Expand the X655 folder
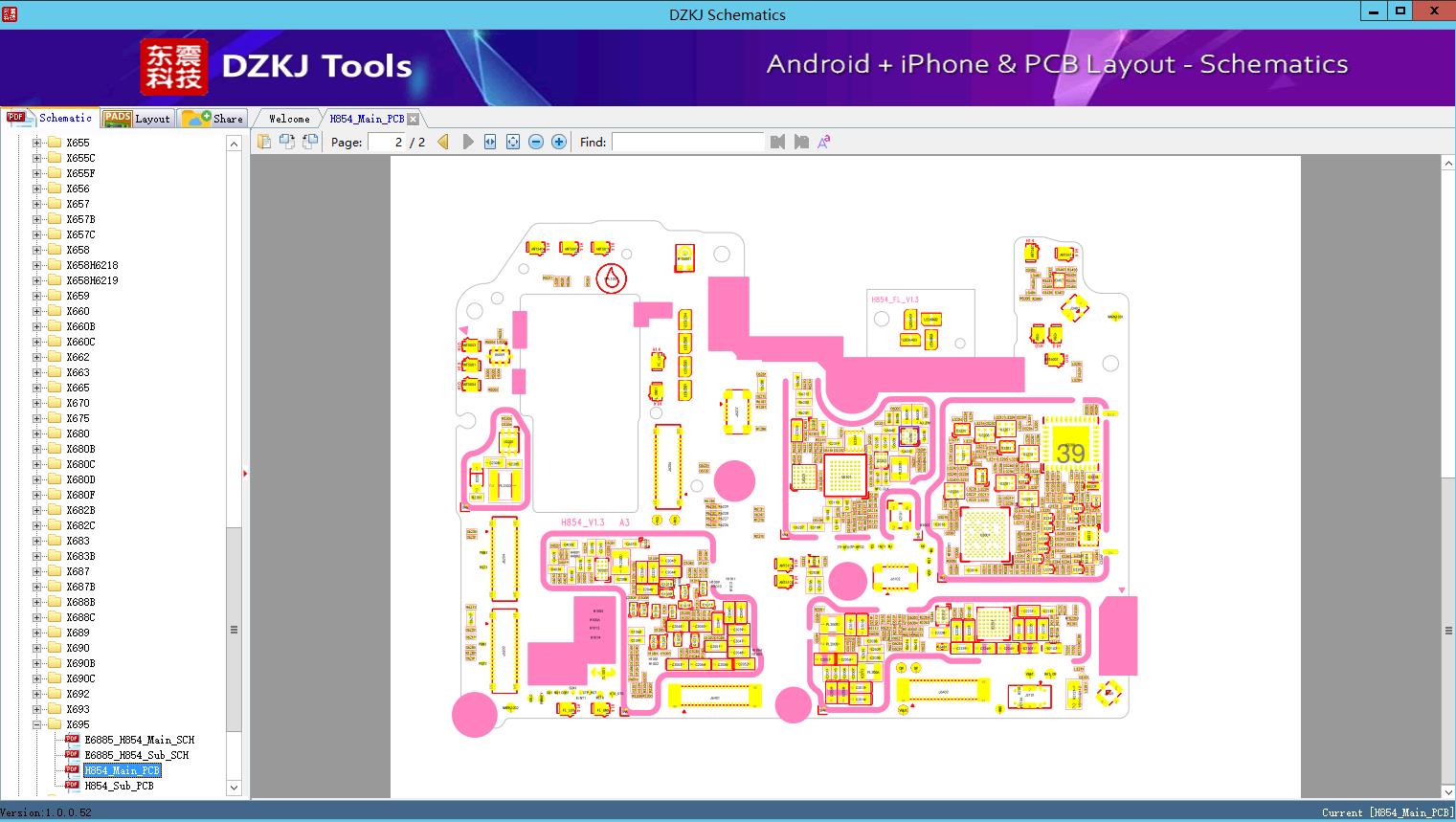The width and height of the screenshot is (1456, 822). coord(36,143)
